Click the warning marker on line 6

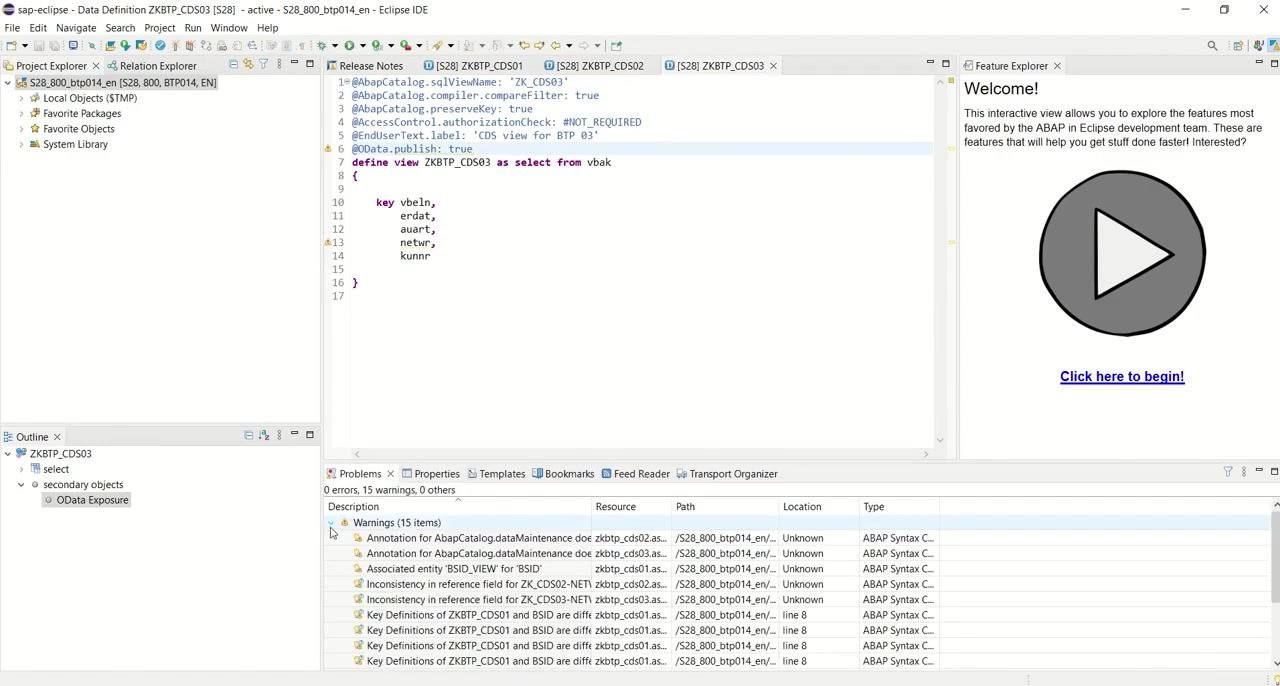coord(328,149)
